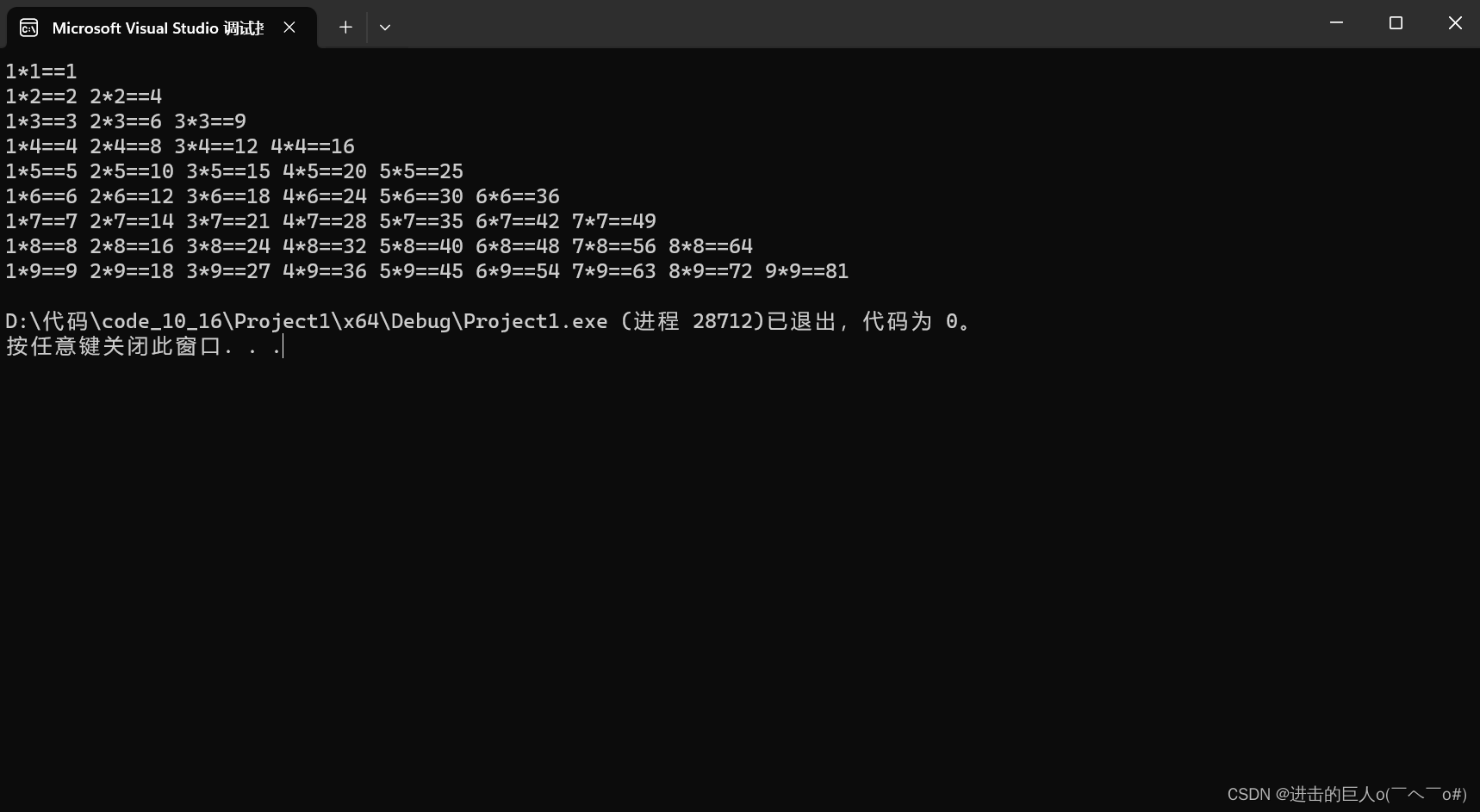Screen dimensions: 1480x812
Task: Maximize the terminal window
Action: 1396,22
